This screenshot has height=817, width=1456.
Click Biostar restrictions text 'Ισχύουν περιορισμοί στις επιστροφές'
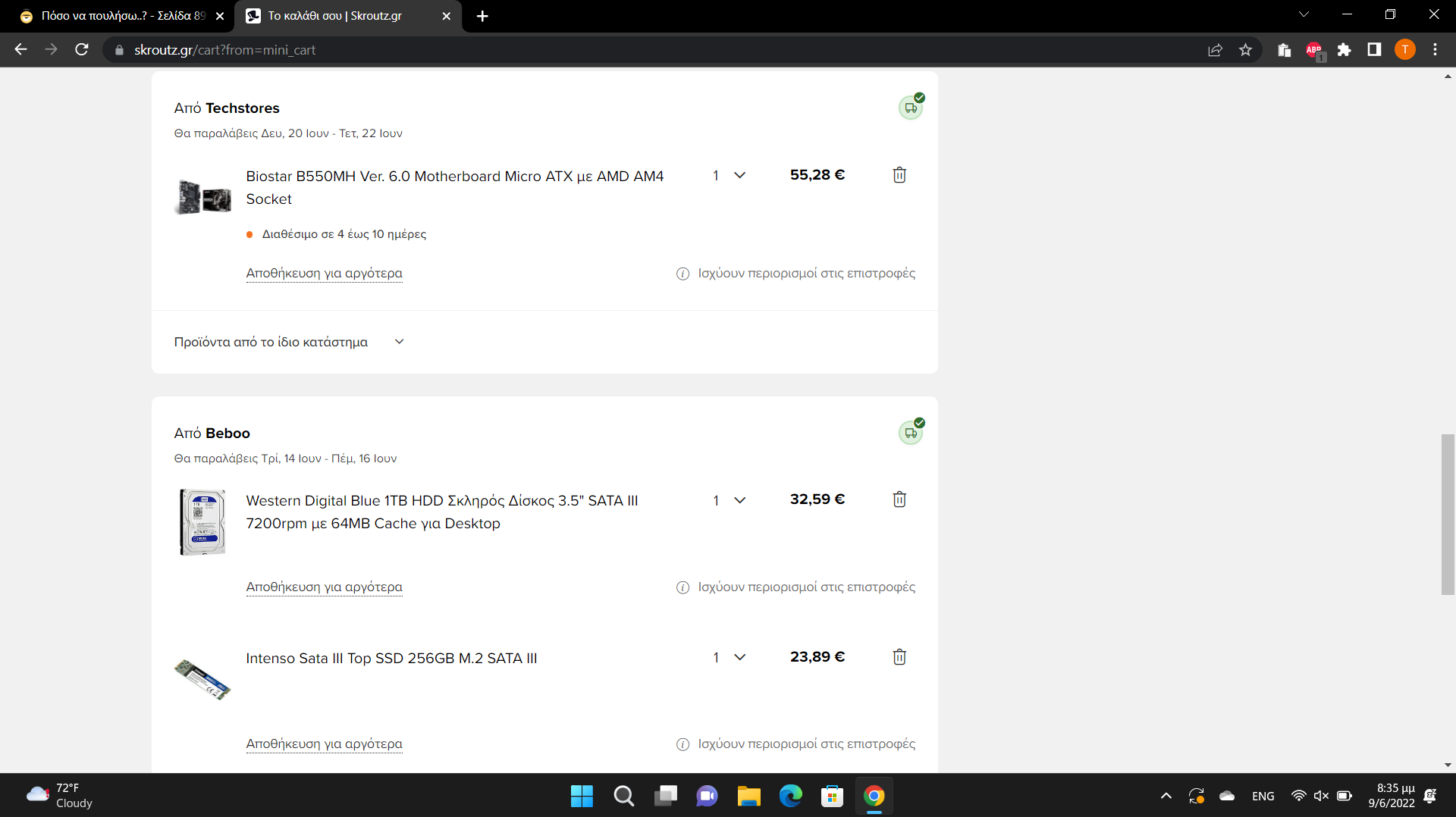click(x=806, y=274)
